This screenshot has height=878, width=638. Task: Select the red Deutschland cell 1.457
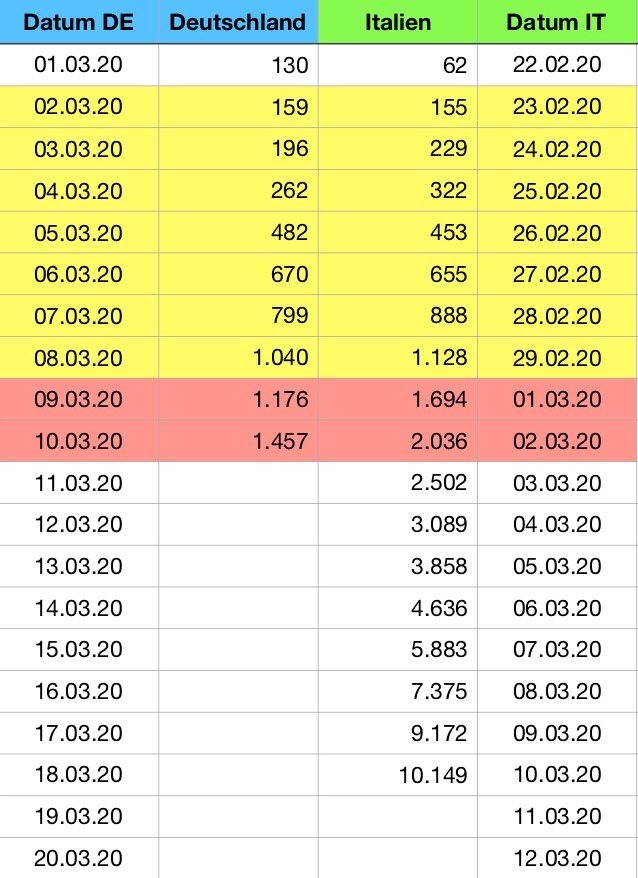point(238,441)
